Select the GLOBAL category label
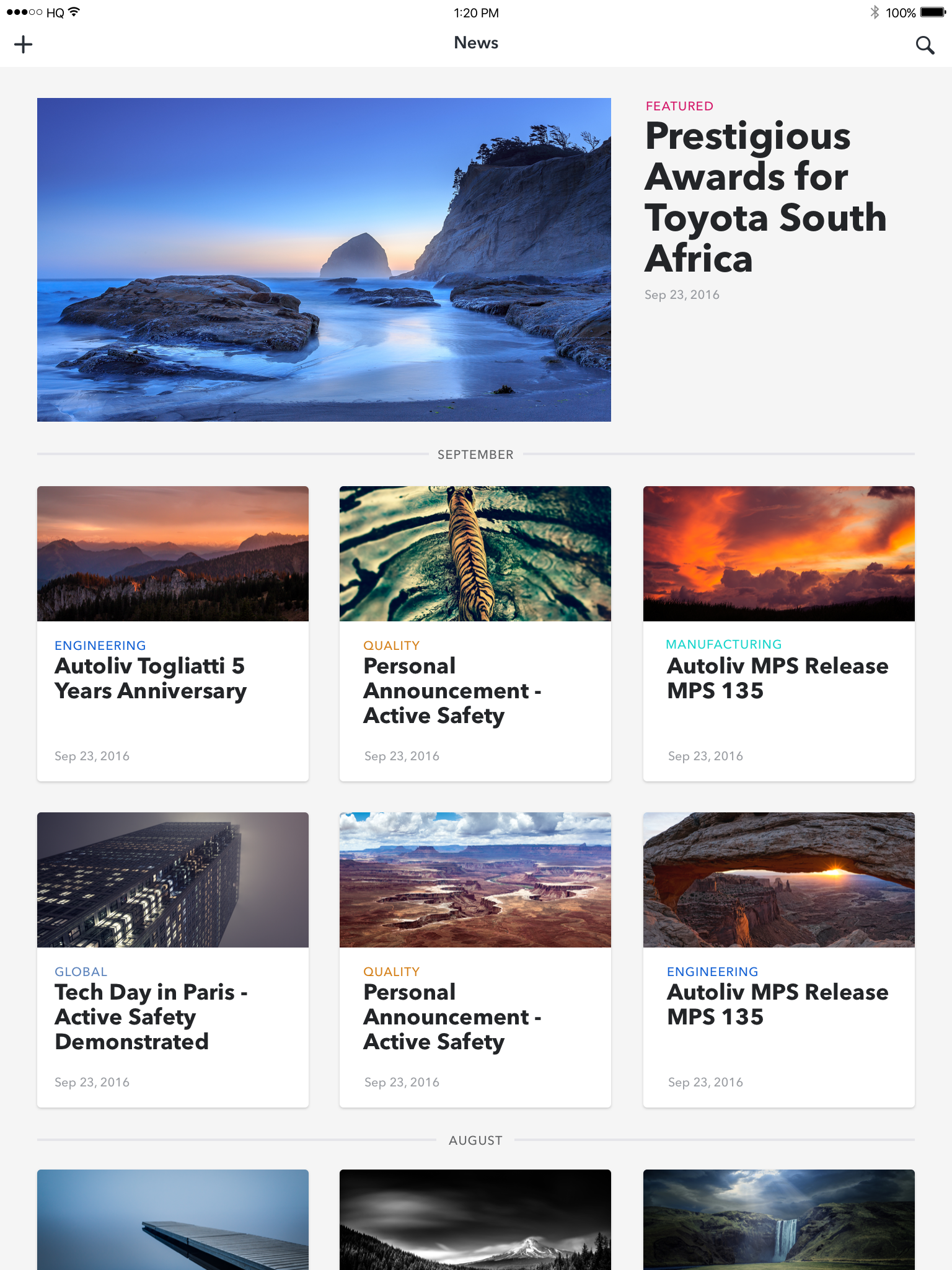Screen dimensions: 952x1270 click(81, 972)
